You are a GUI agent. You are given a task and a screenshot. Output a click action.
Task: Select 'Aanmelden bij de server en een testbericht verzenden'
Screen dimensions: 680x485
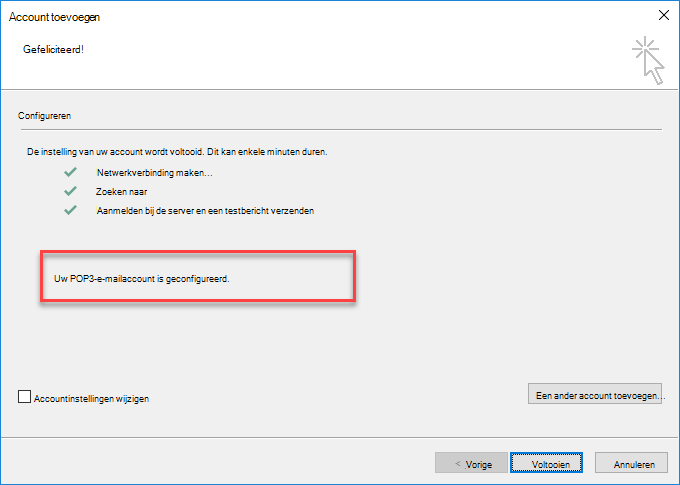205,211
